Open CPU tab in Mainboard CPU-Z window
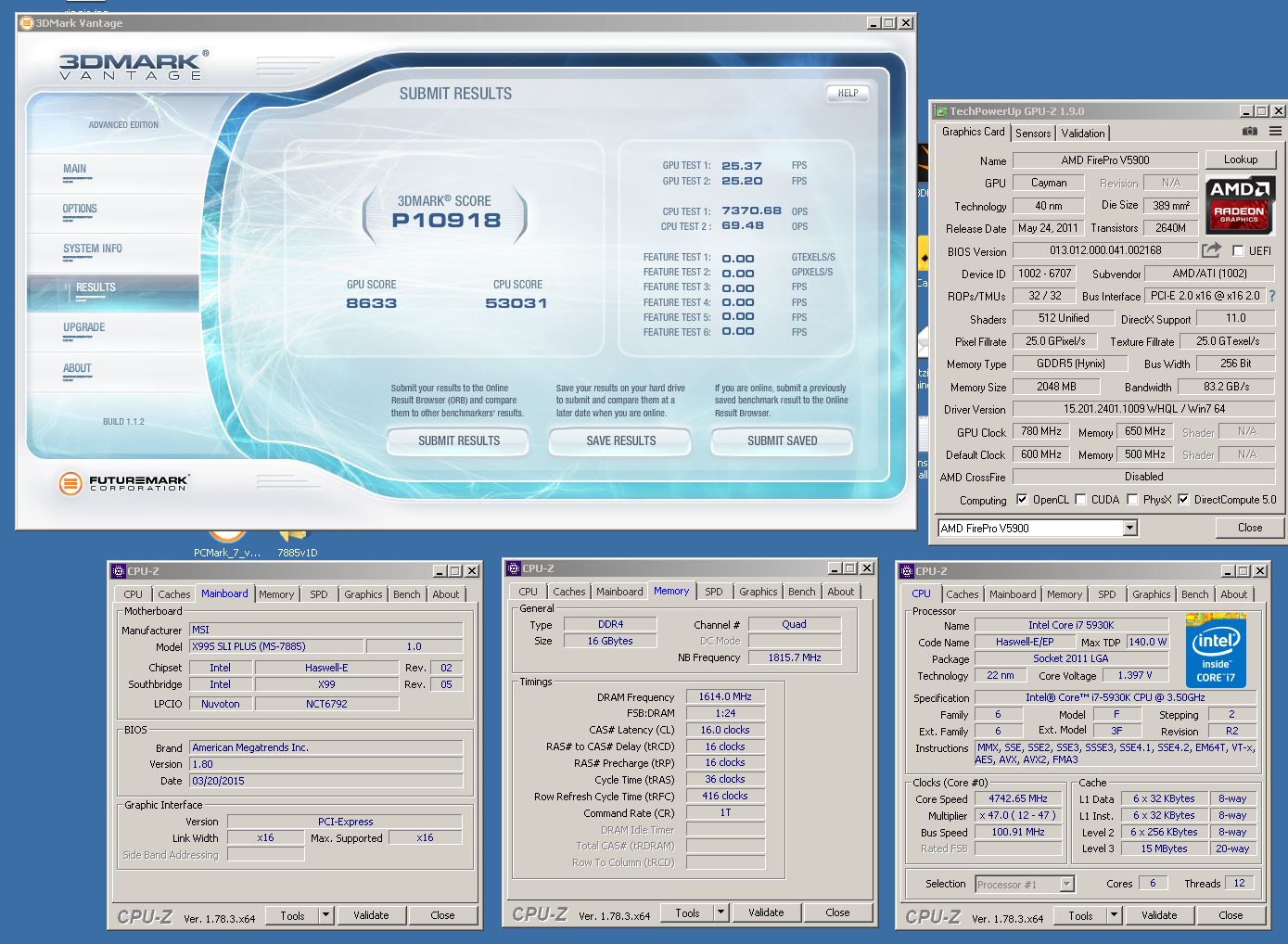Image resolution: width=1288 pixels, height=944 pixels. [x=134, y=594]
